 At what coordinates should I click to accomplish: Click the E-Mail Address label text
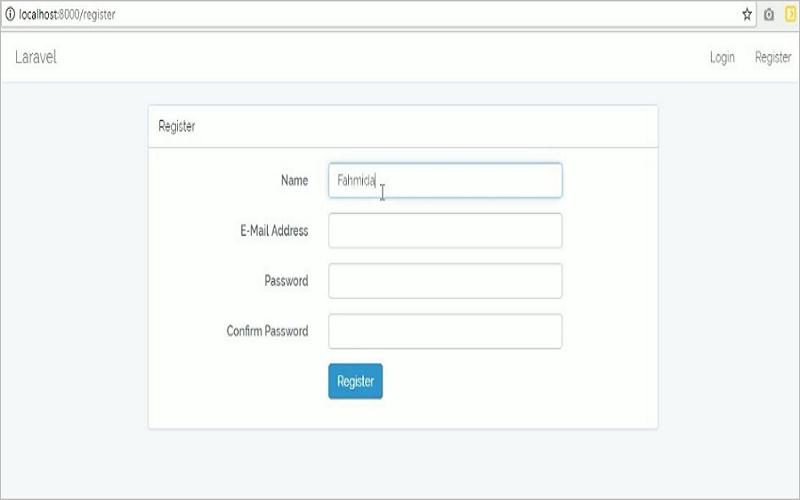tap(274, 231)
